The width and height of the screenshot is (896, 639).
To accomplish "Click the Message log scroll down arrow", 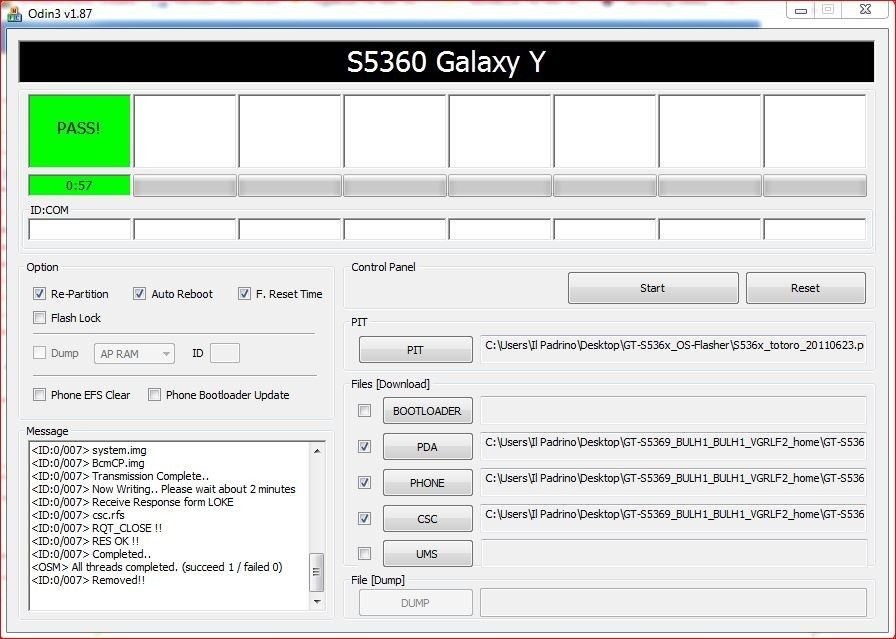I will 317,602.
